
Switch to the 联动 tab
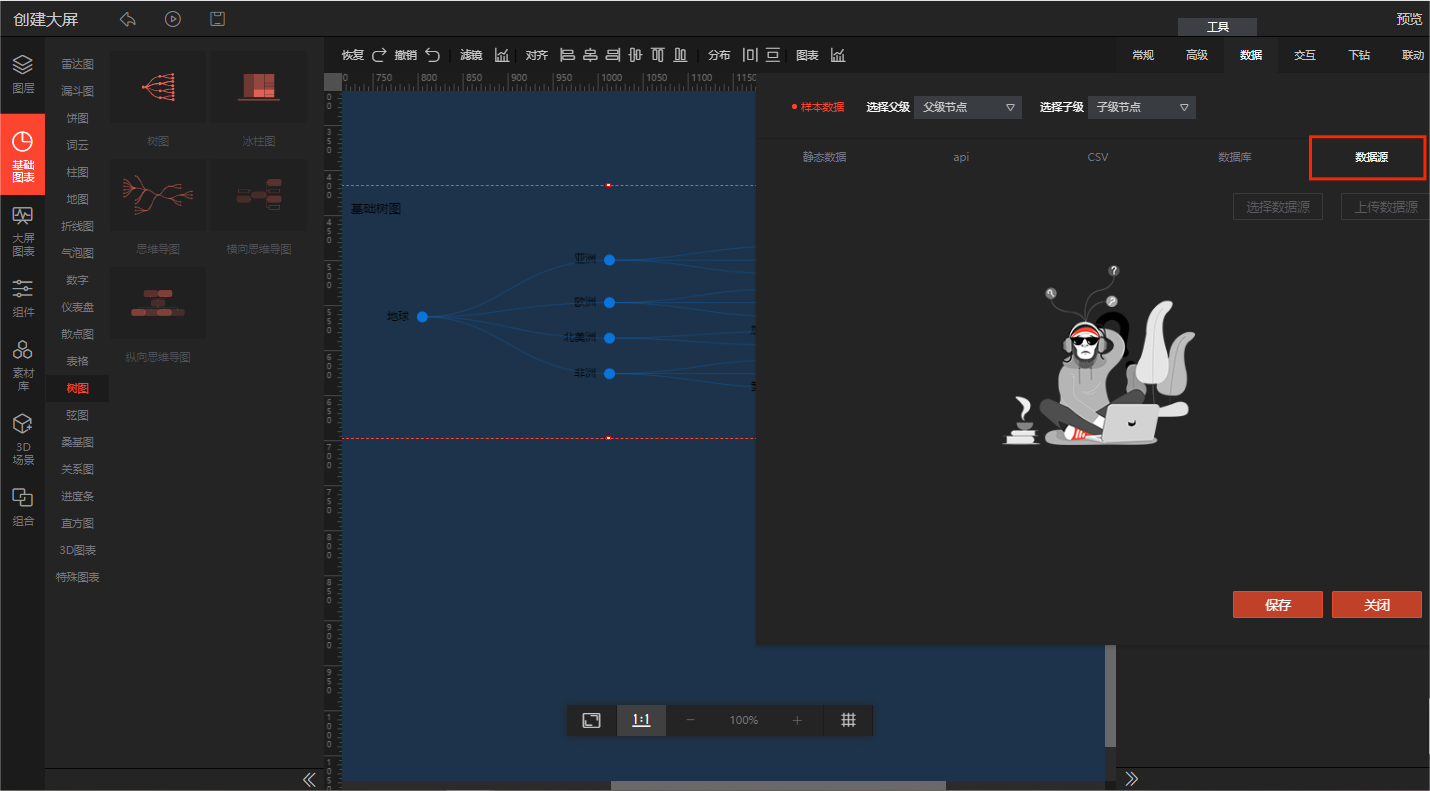click(1412, 55)
